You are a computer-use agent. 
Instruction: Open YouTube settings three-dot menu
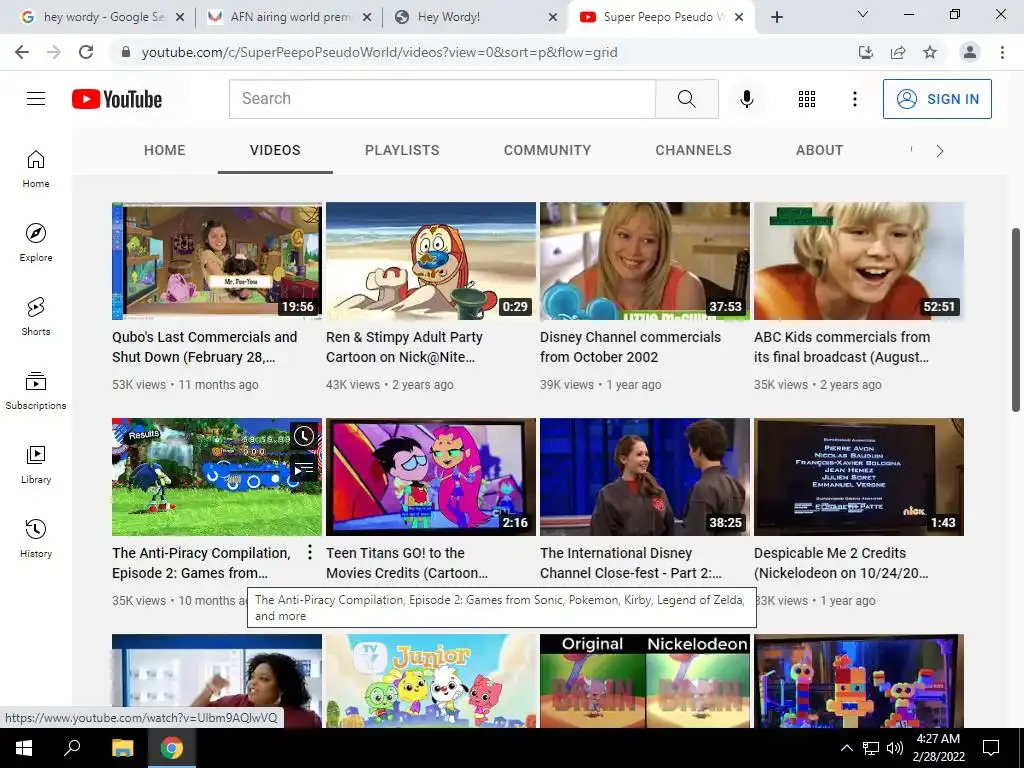coord(854,99)
